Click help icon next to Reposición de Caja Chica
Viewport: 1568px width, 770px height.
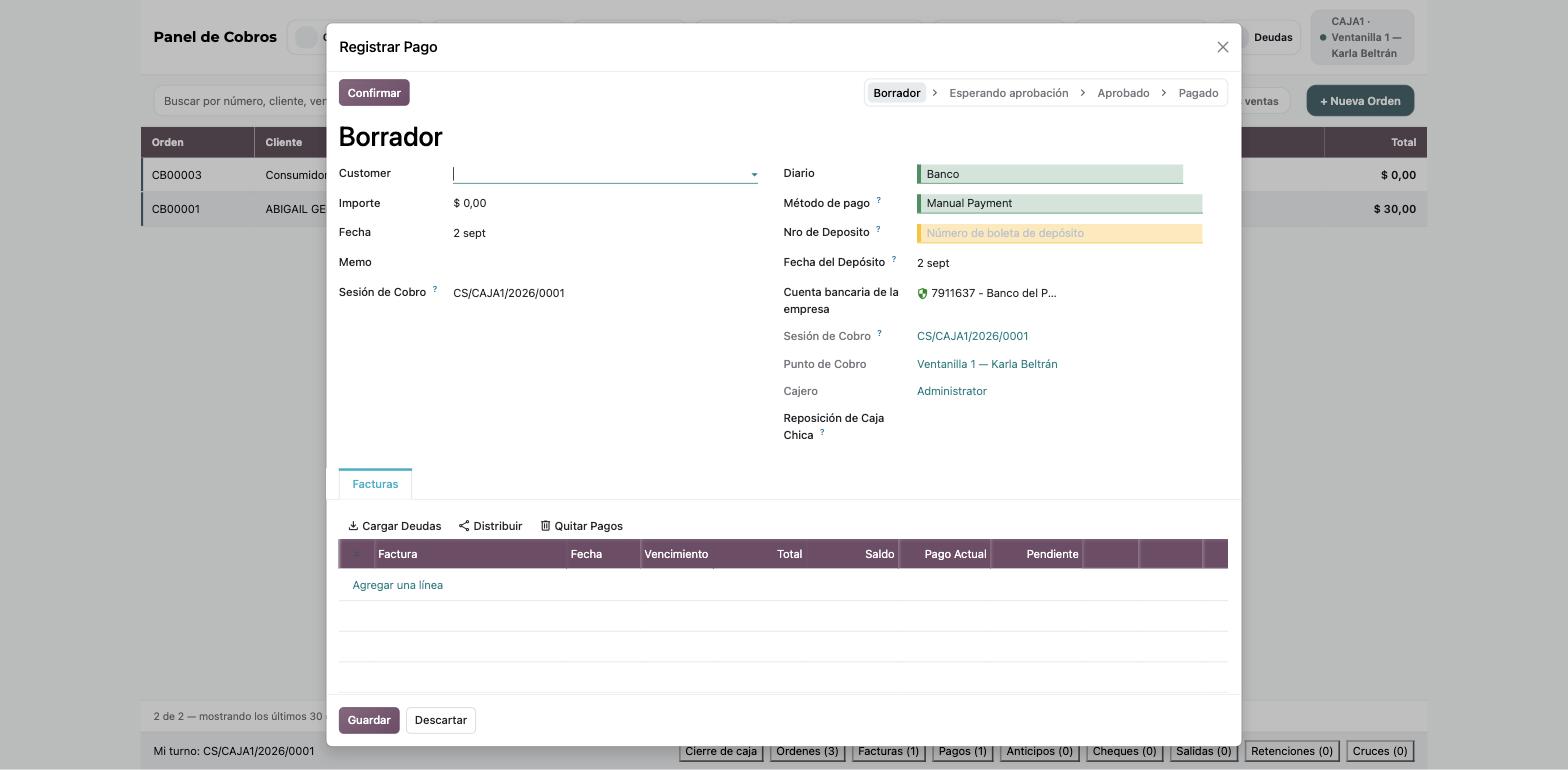point(822,432)
